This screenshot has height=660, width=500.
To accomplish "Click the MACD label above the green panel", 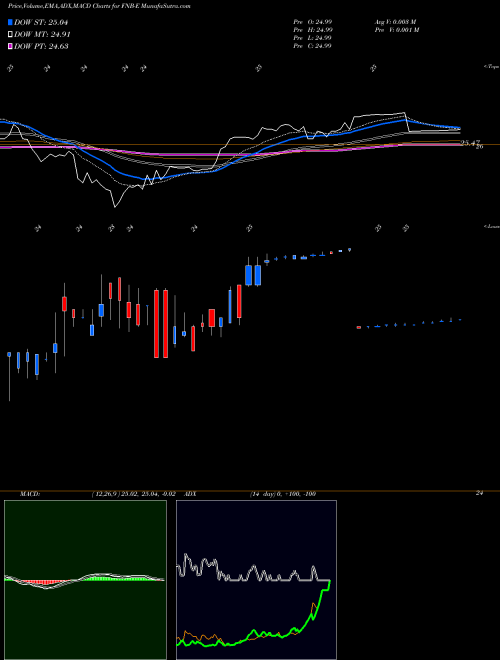I will point(29,494).
